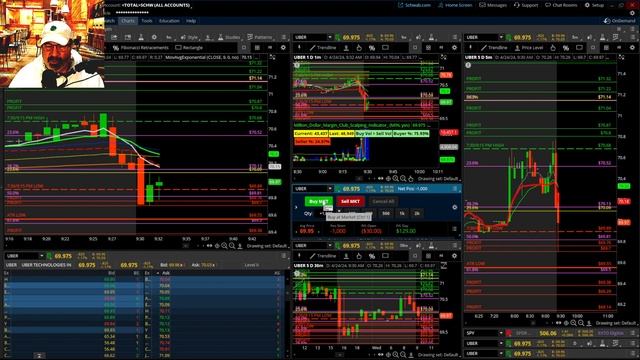Open the Help tab

[x=191, y=21]
